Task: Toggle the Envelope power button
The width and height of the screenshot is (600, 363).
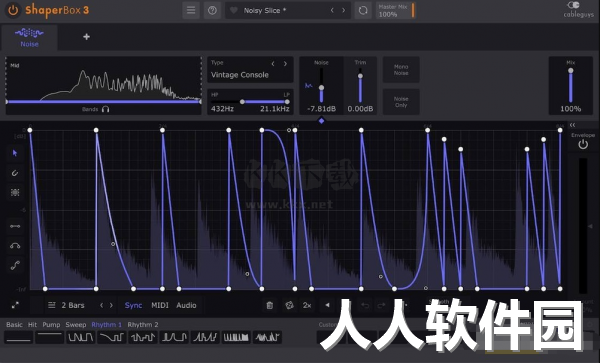Action: (583, 144)
